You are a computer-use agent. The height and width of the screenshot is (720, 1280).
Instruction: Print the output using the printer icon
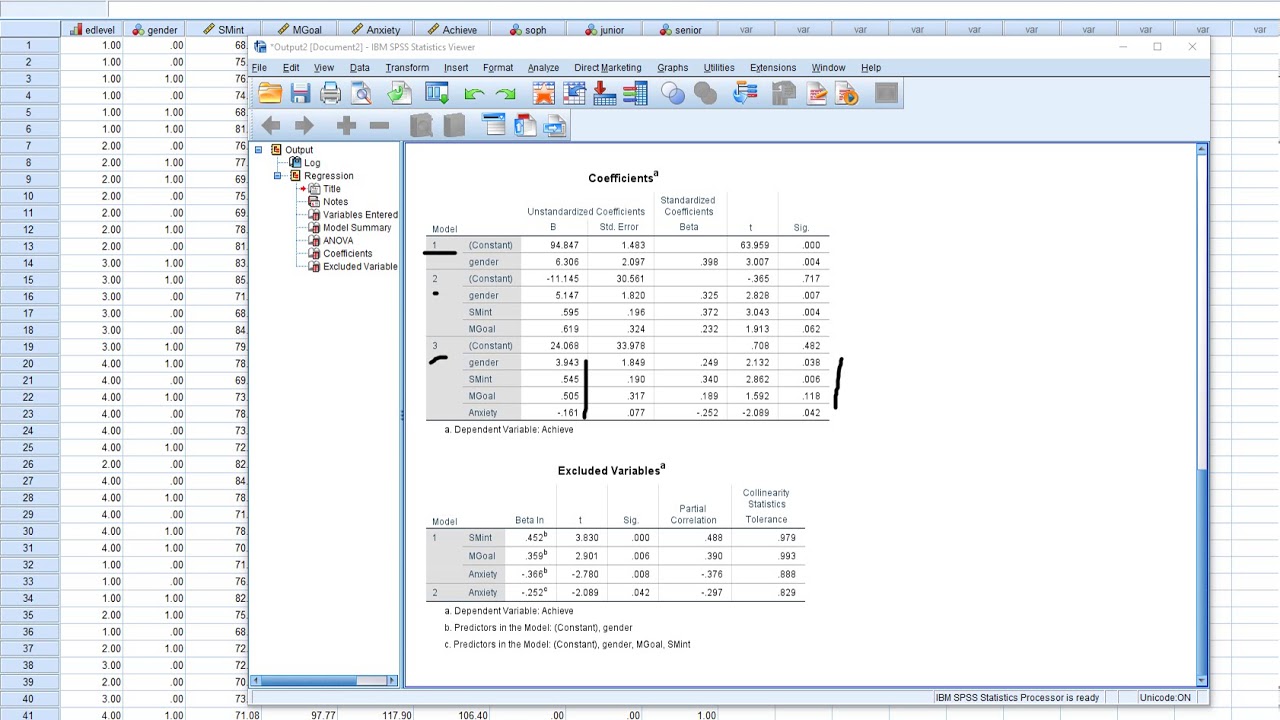coord(330,94)
